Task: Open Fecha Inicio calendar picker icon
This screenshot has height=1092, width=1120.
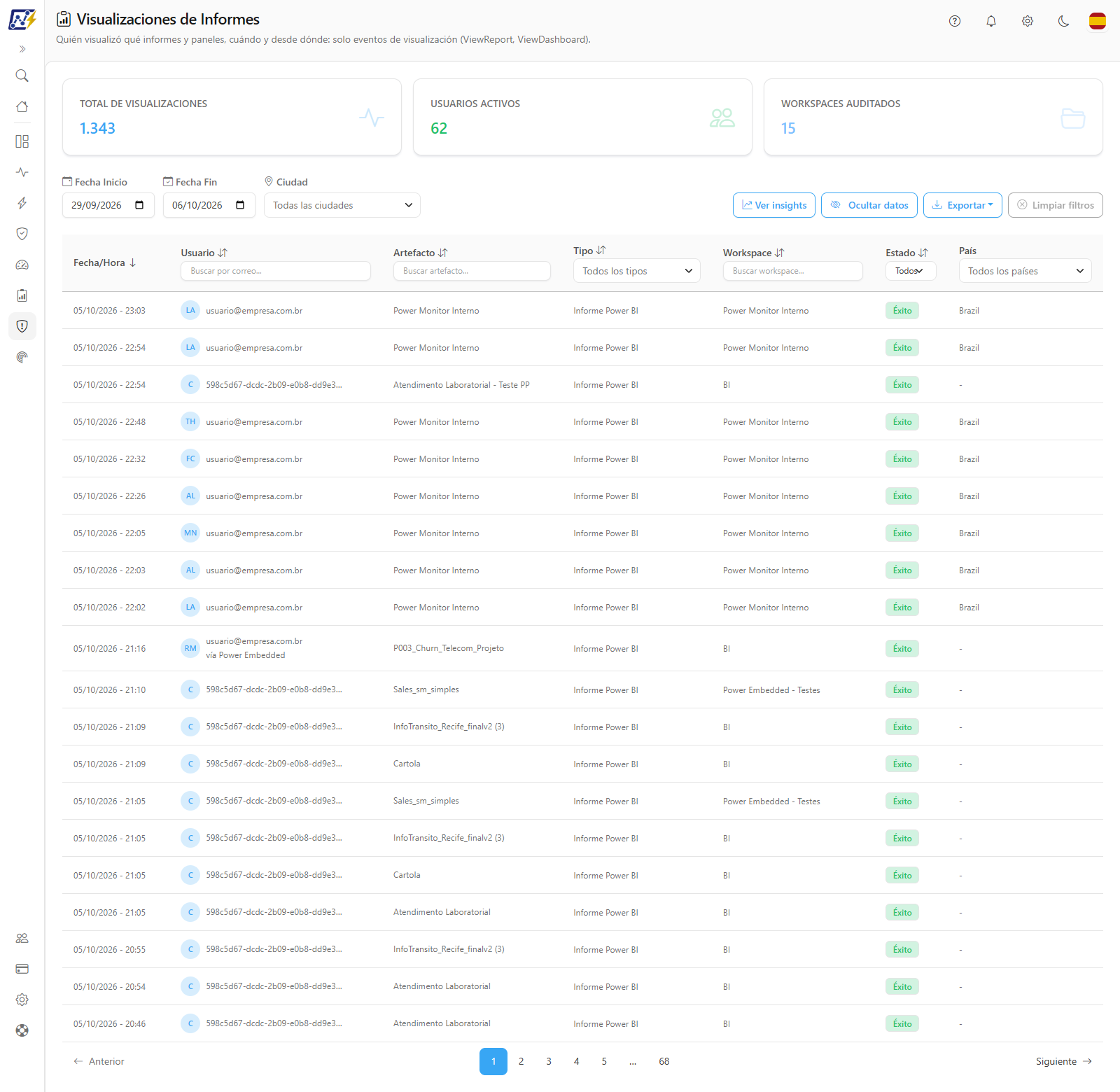Action: pos(139,205)
